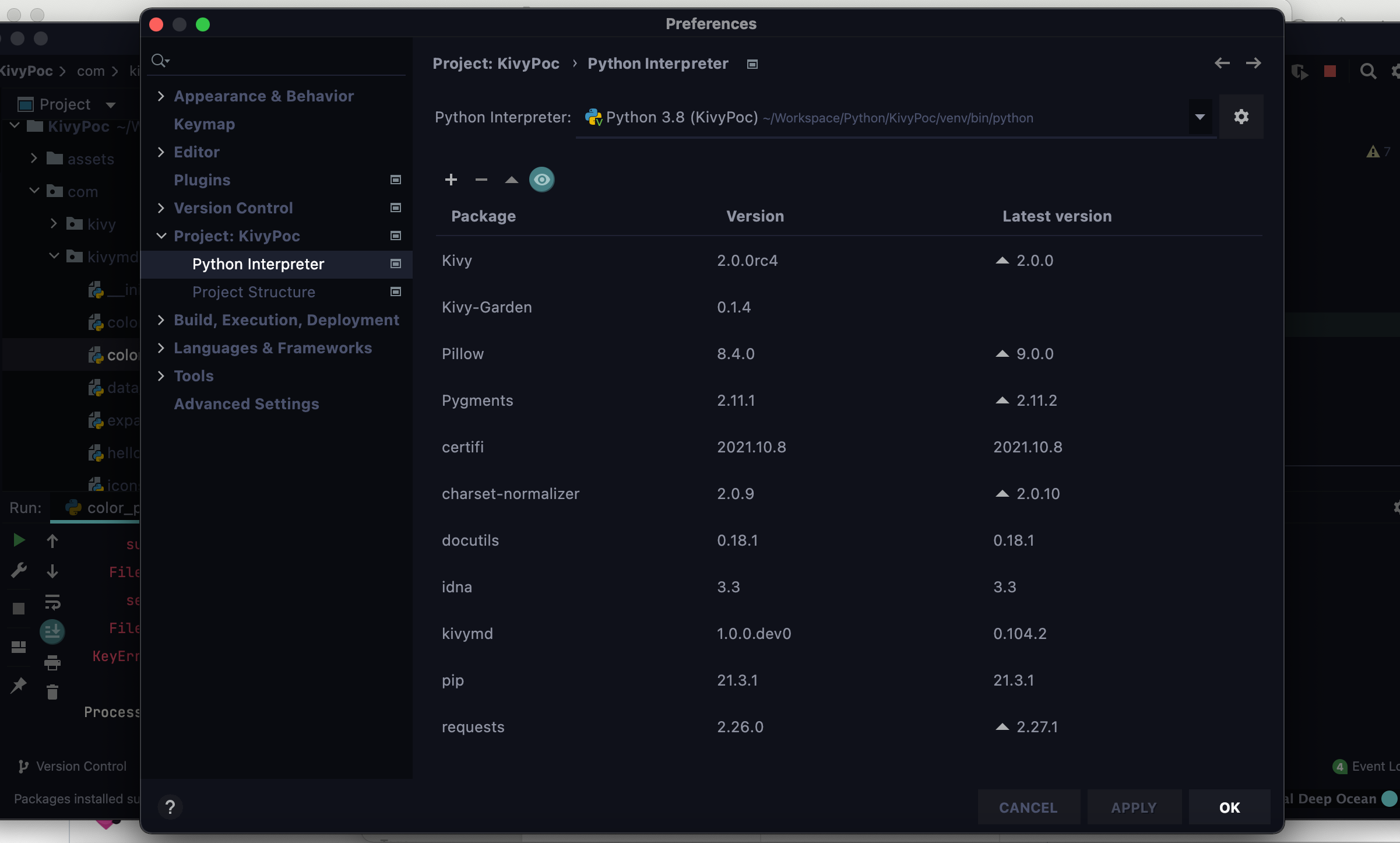The image size is (1400, 843).
Task: Navigate back with the left arrow
Action: tap(1222, 63)
